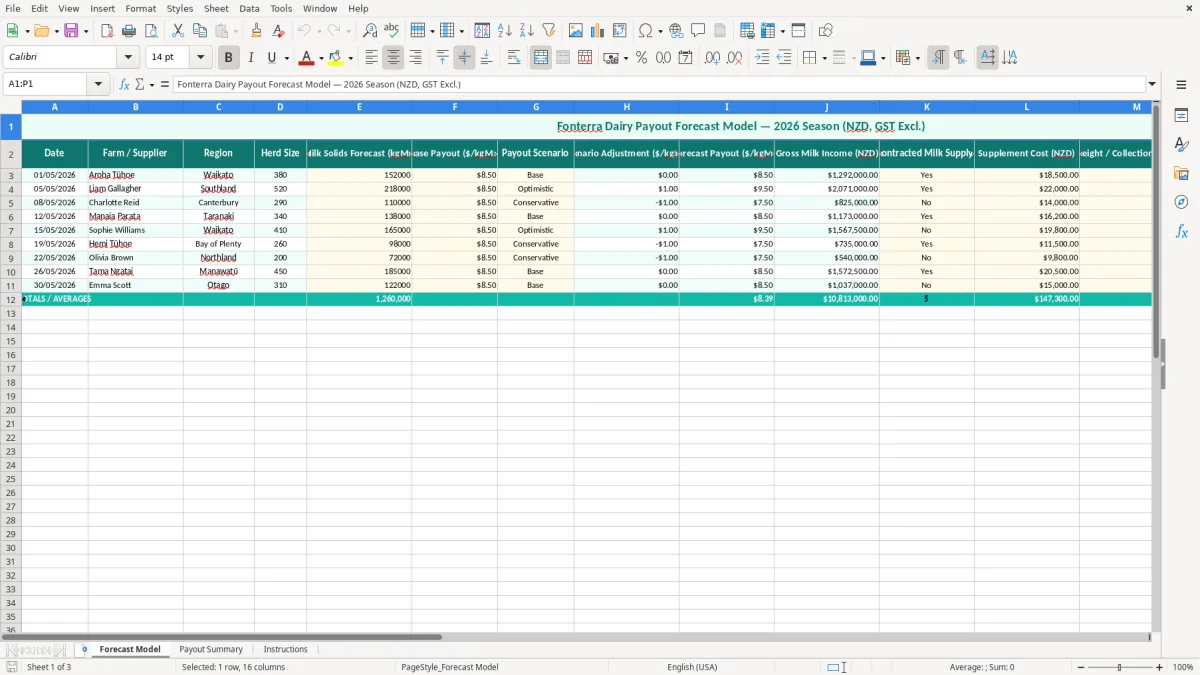Click the Cut scissors icon
Viewport: 1200px width, 675px height.
tap(178, 31)
